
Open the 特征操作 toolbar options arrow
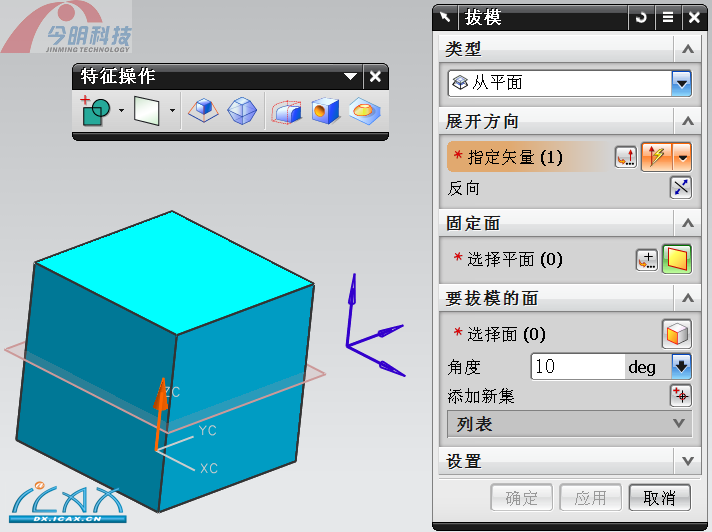(350, 76)
